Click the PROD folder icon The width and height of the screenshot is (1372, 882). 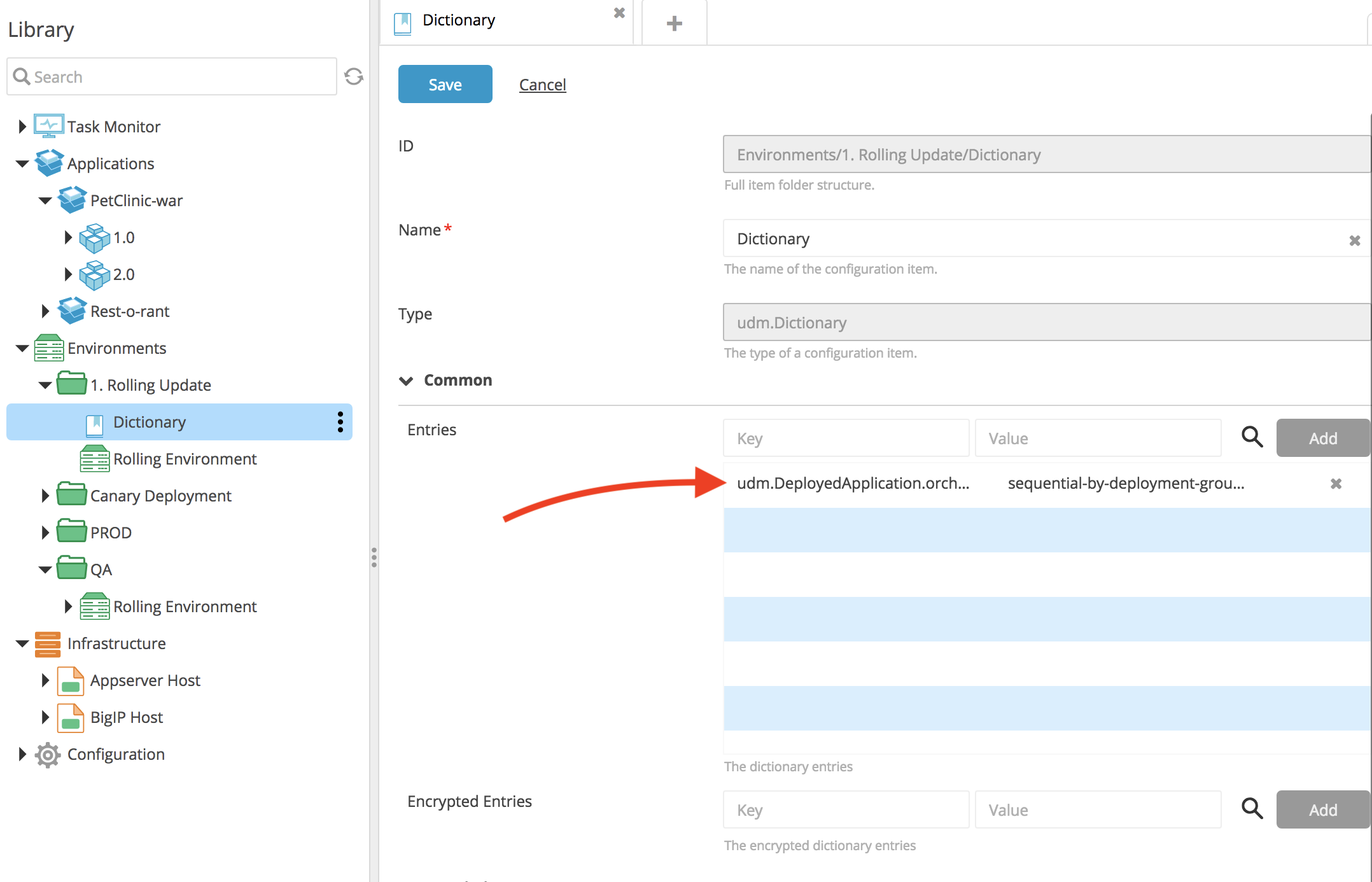point(72,531)
